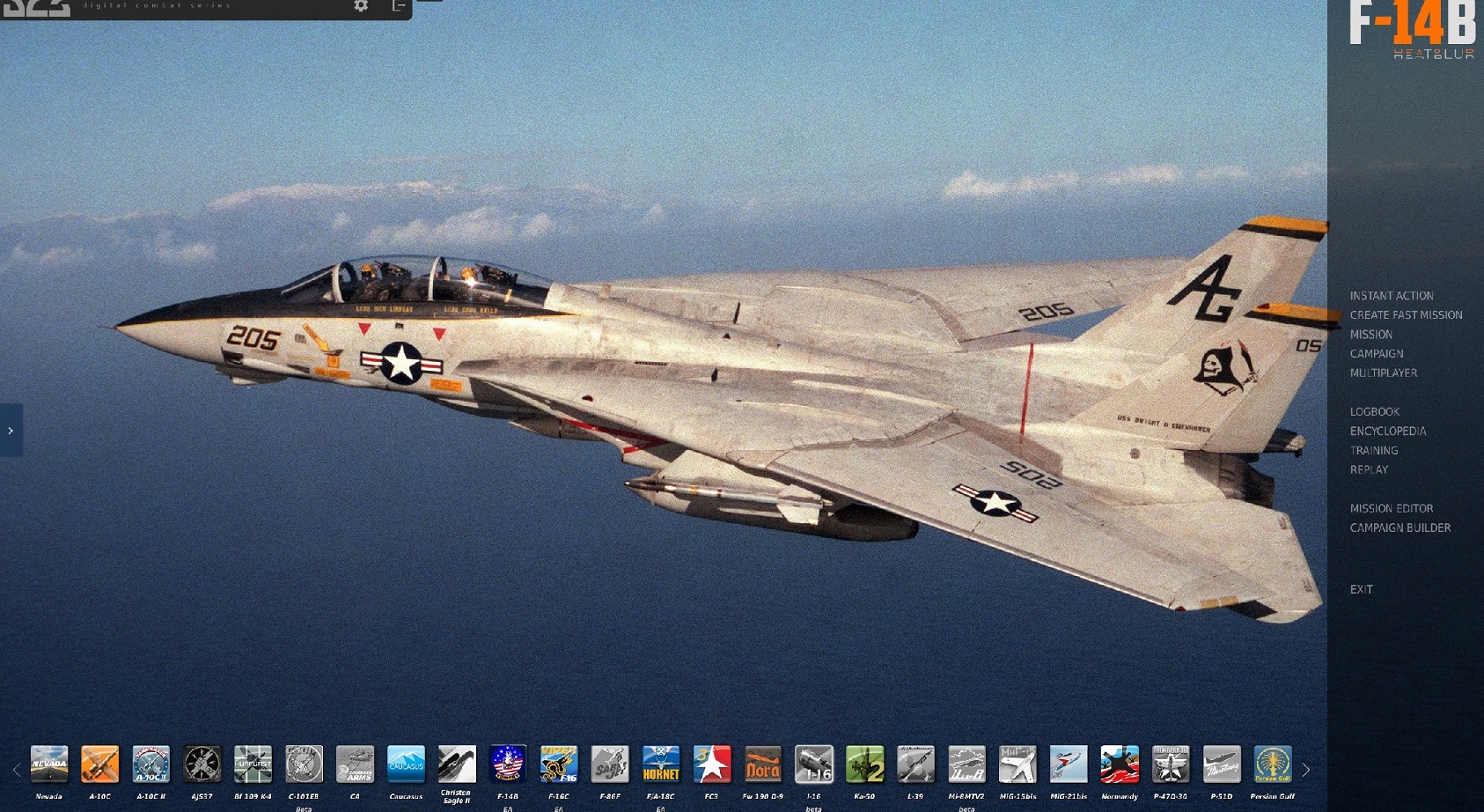This screenshot has width=1484, height=812.
Task: Expand the left side panel arrow
Action: tap(11, 430)
